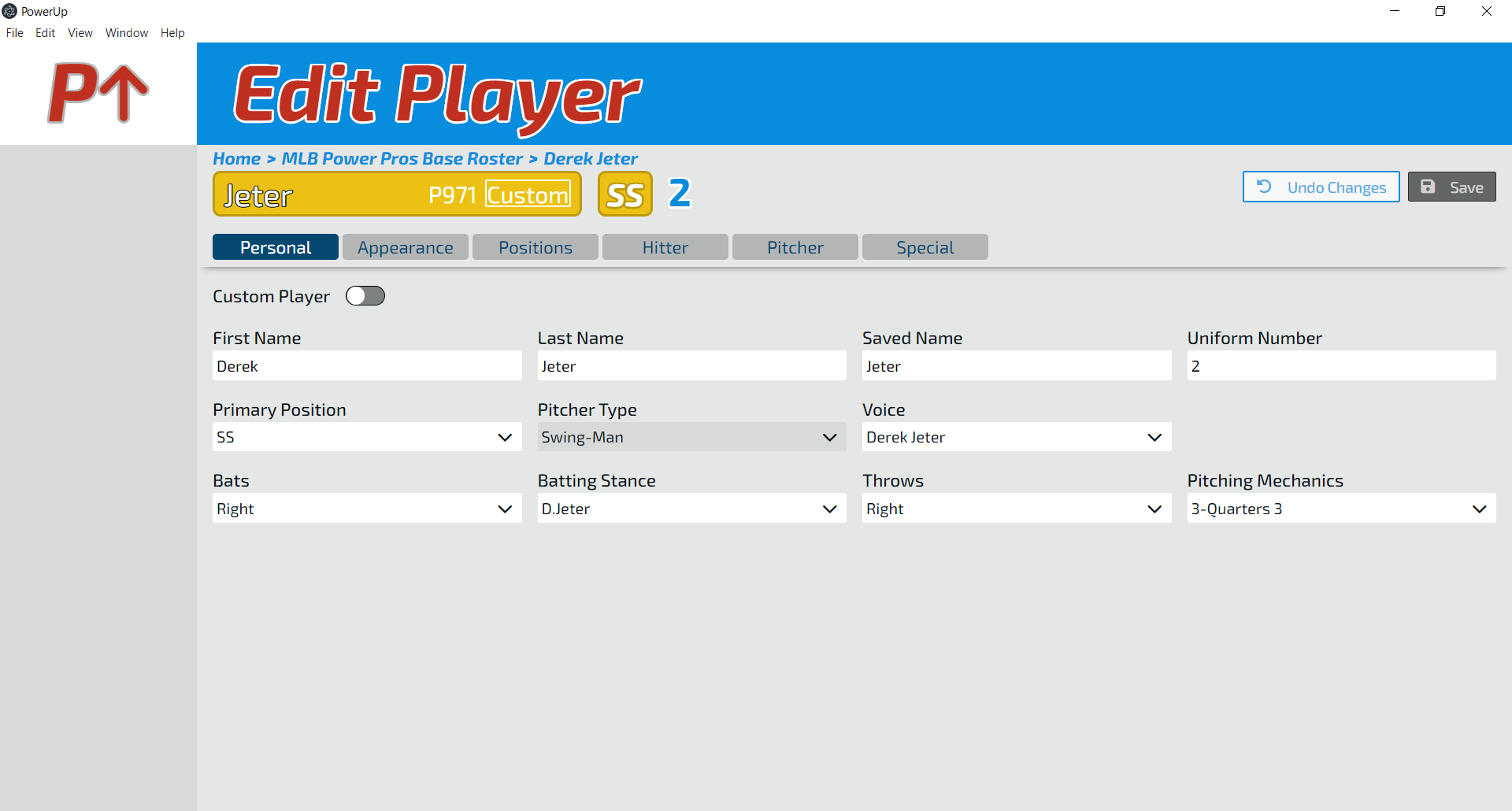Open the Throws dropdown
Image resolution: width=1512 pixels, height=811 pixels.
(1017, 509)
